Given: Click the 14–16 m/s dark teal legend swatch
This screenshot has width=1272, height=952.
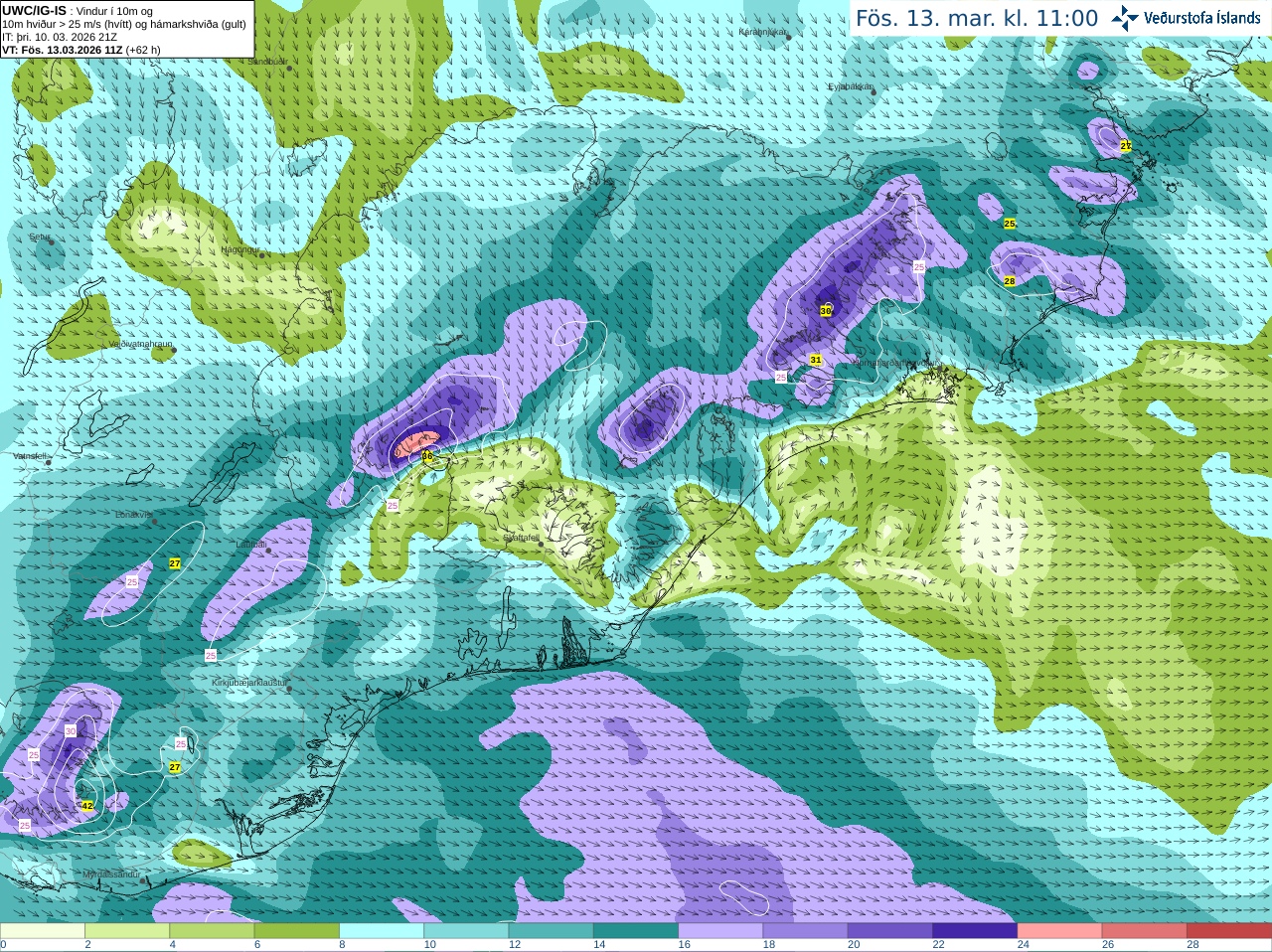Looking at the screenshot, I should click(636, 931).
